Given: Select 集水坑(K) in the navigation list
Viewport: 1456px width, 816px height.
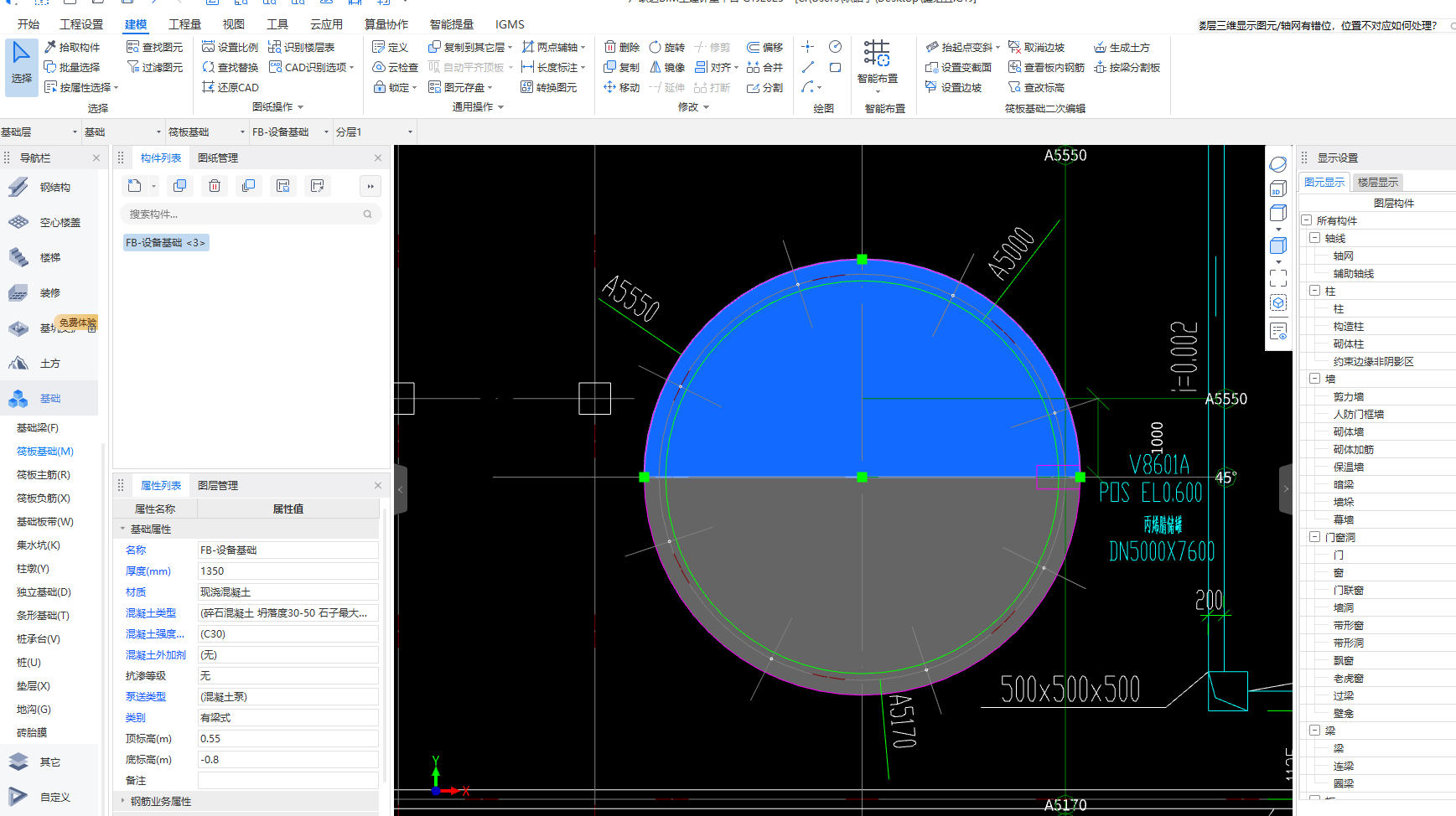Looking at the screenshot, I should [39, 545].
